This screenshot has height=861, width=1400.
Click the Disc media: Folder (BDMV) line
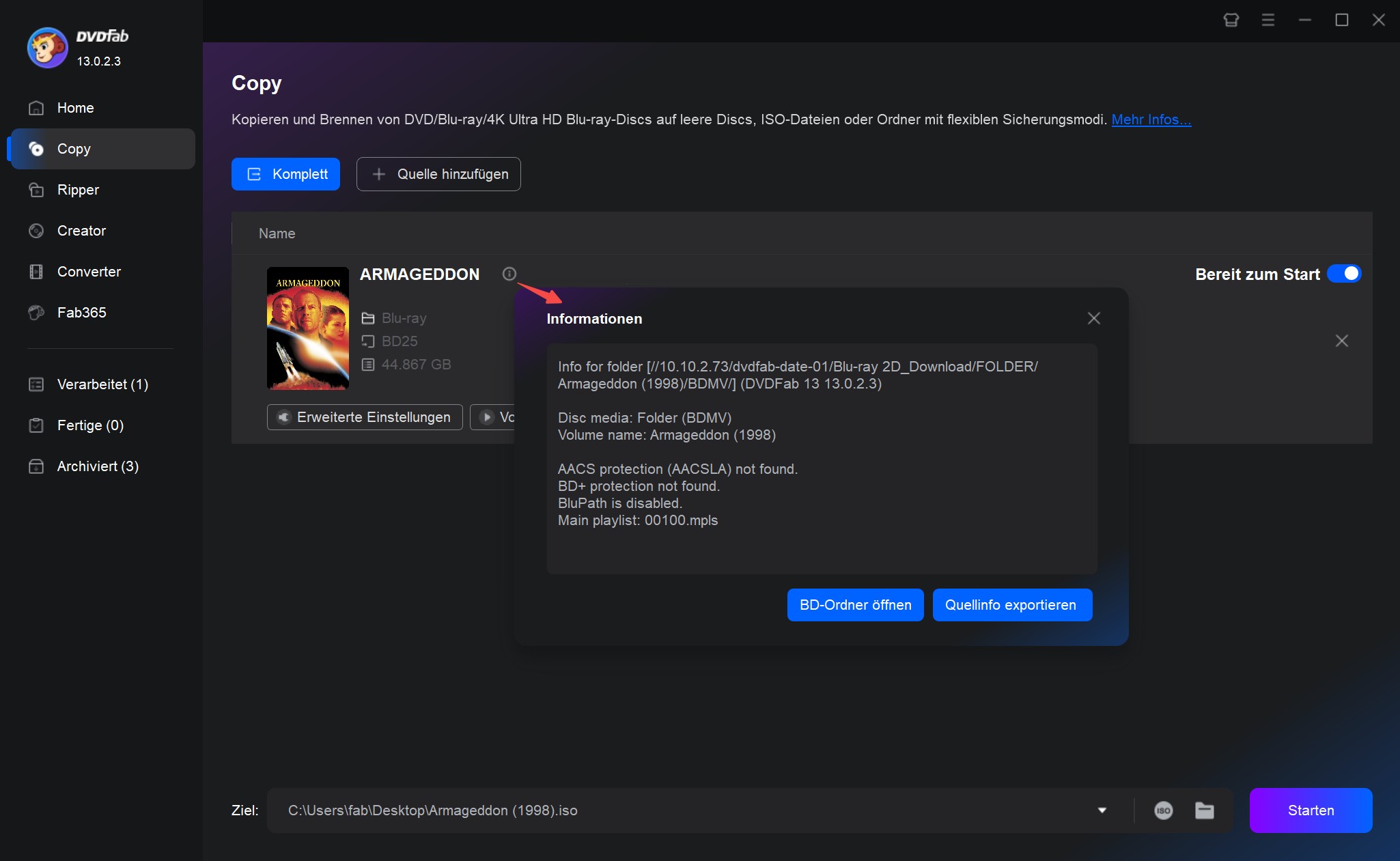point(645,418)
